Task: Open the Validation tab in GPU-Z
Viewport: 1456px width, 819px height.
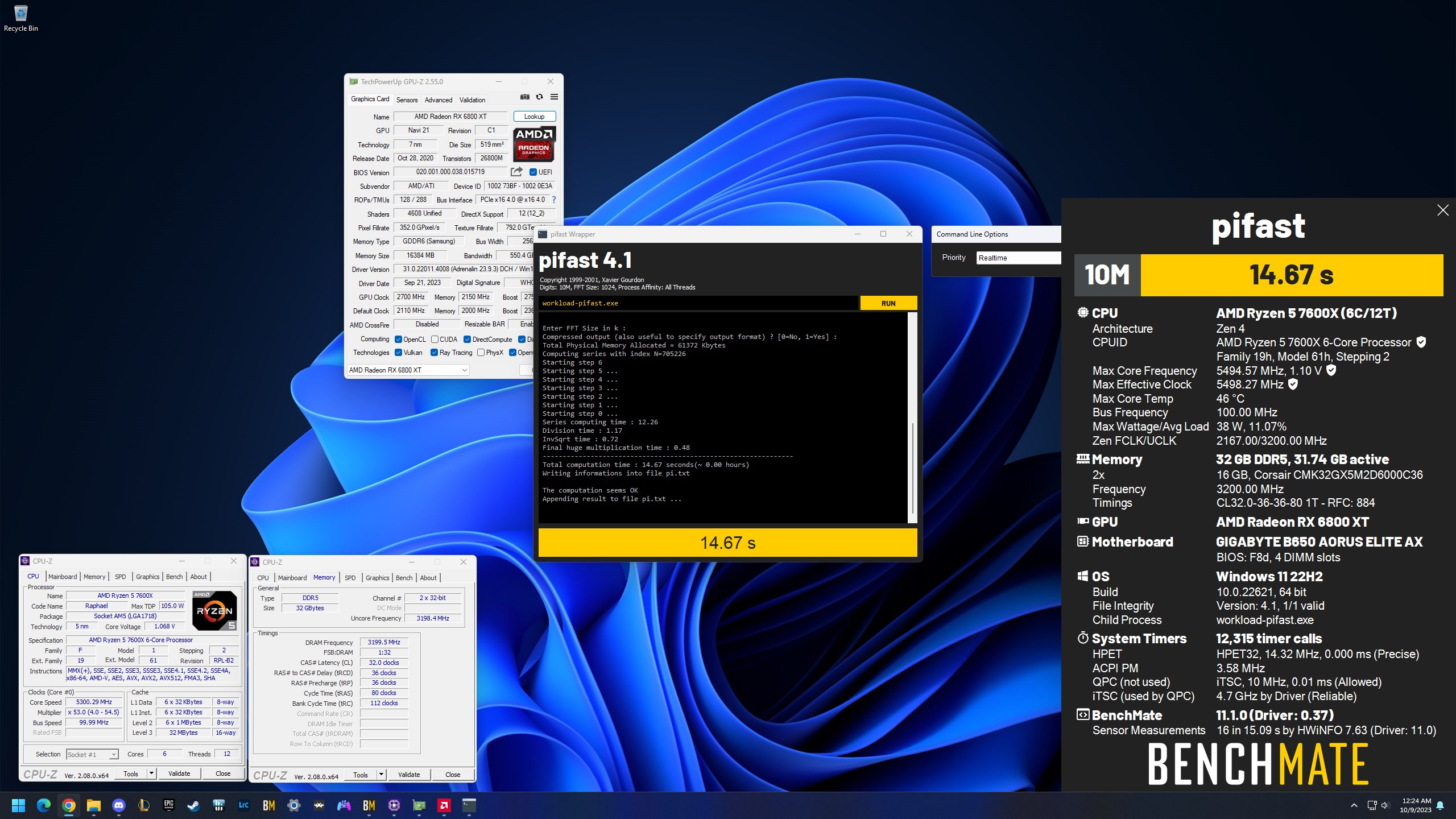Action: click(472, 100)
